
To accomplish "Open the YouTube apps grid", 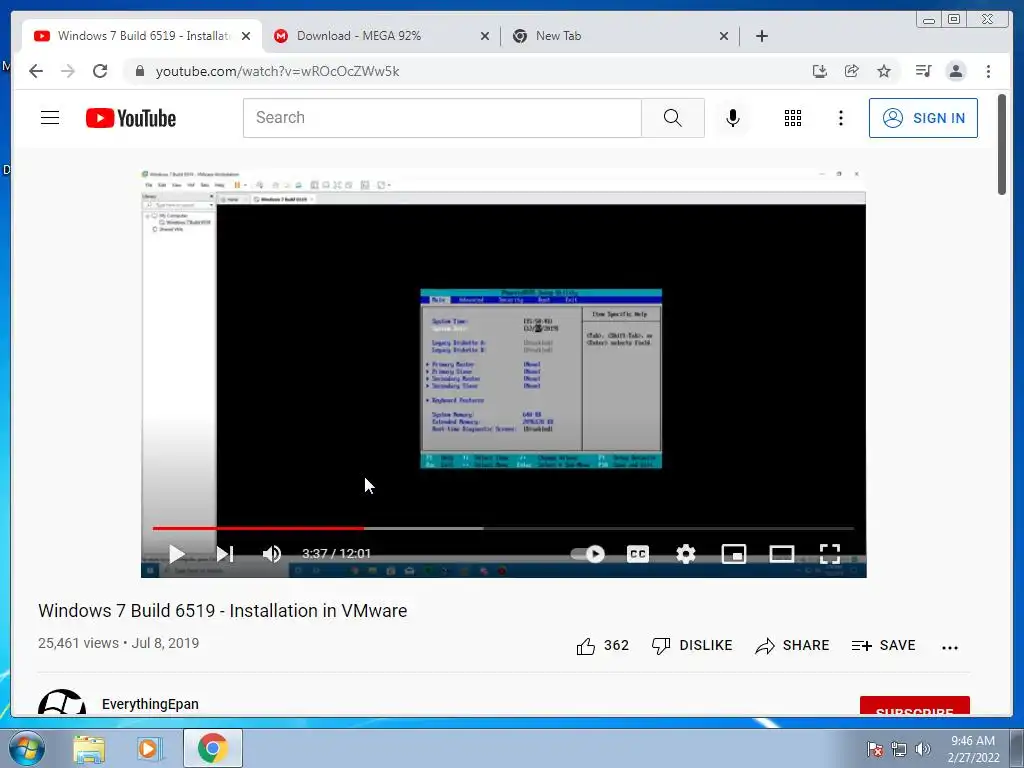I will [793, 118].
